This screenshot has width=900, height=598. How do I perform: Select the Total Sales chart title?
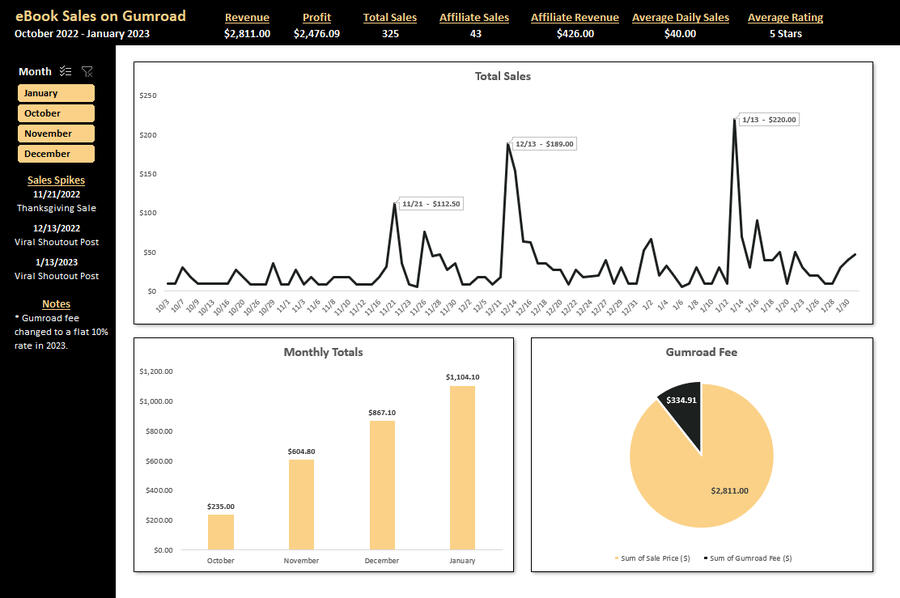pos(502,76)
